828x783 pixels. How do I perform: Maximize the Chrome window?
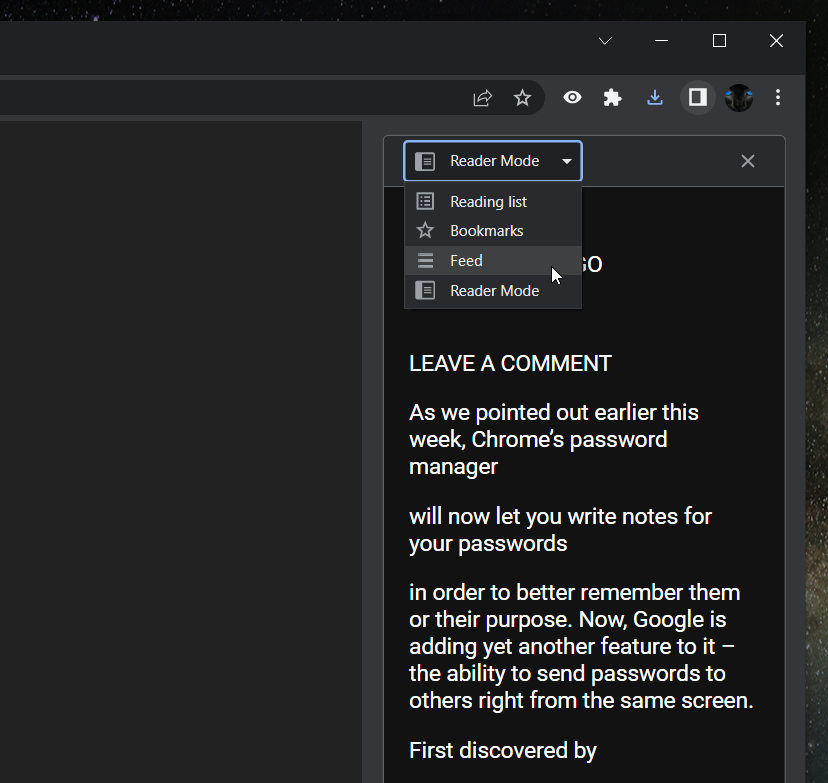point(719,41)
